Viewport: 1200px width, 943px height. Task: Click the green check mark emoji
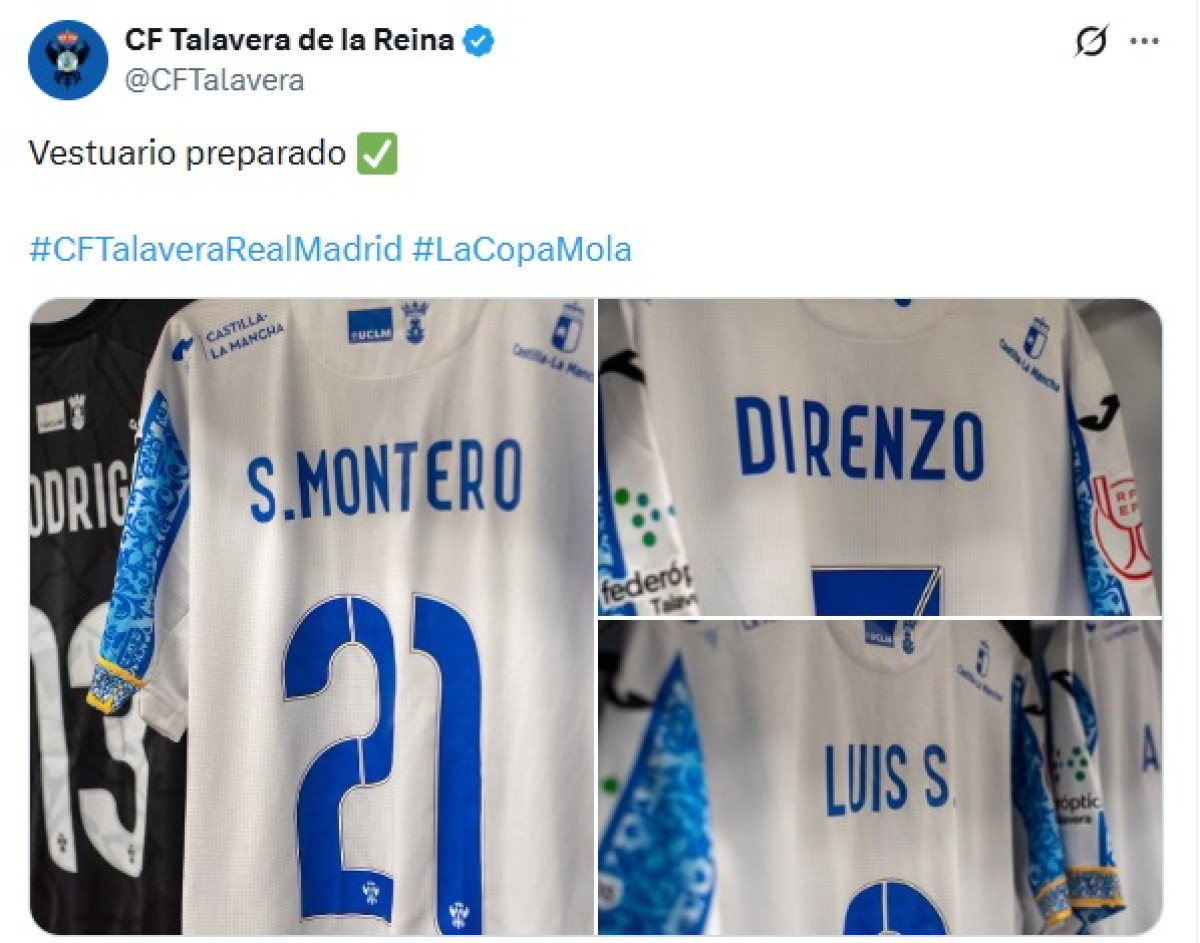377,154
